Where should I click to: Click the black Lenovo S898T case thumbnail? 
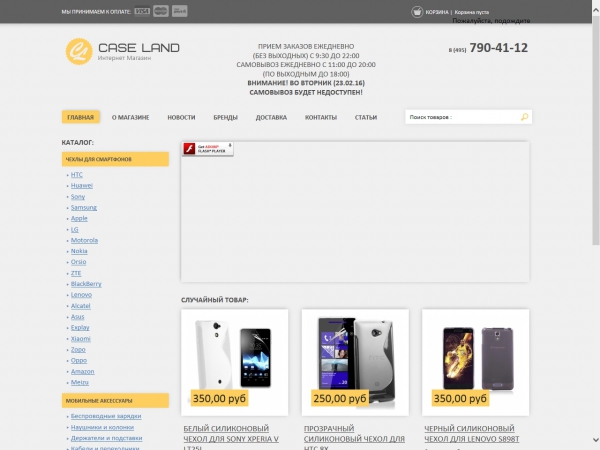point(476,362)
